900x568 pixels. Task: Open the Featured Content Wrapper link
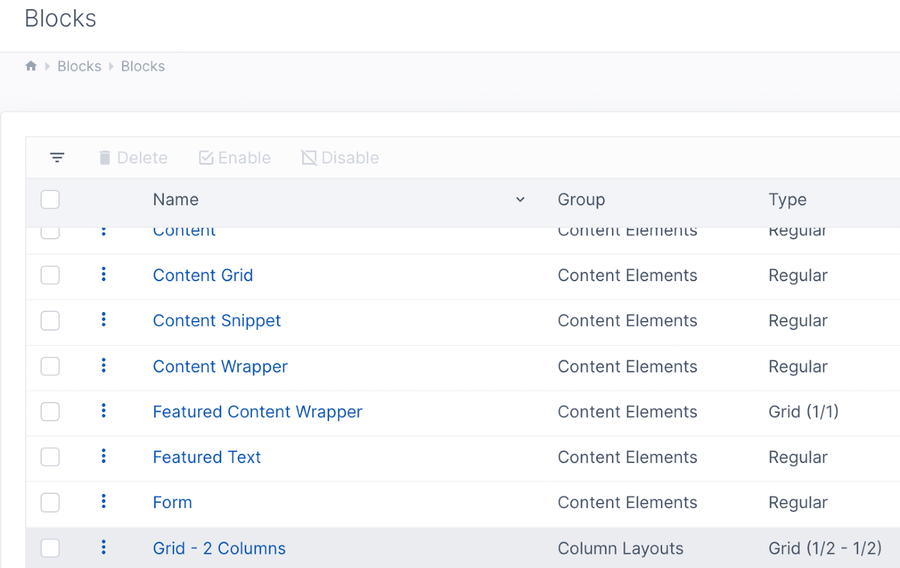(257, 412)
